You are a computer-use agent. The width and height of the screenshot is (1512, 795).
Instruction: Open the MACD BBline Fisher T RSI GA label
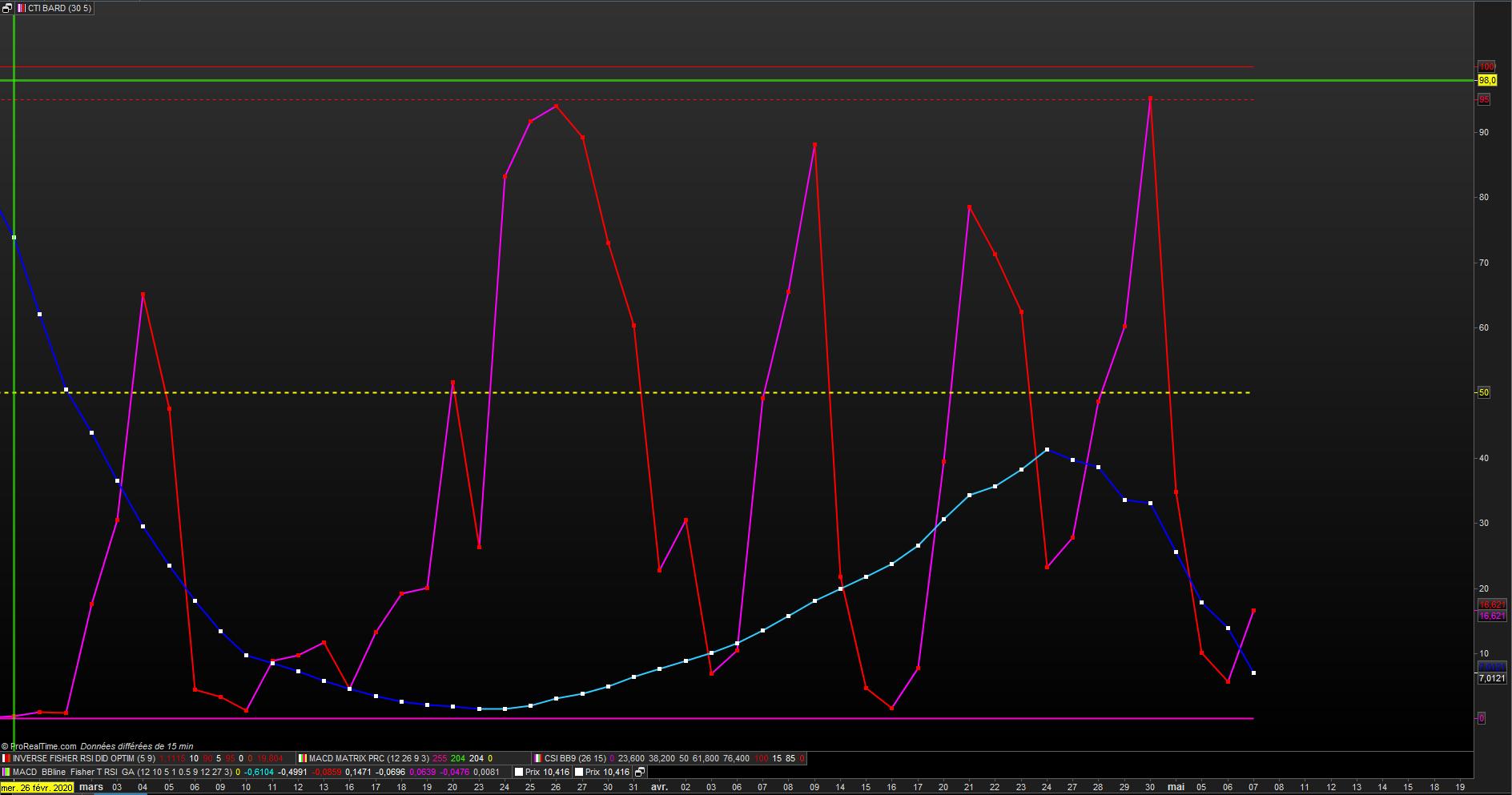click(x=74, y=772)
